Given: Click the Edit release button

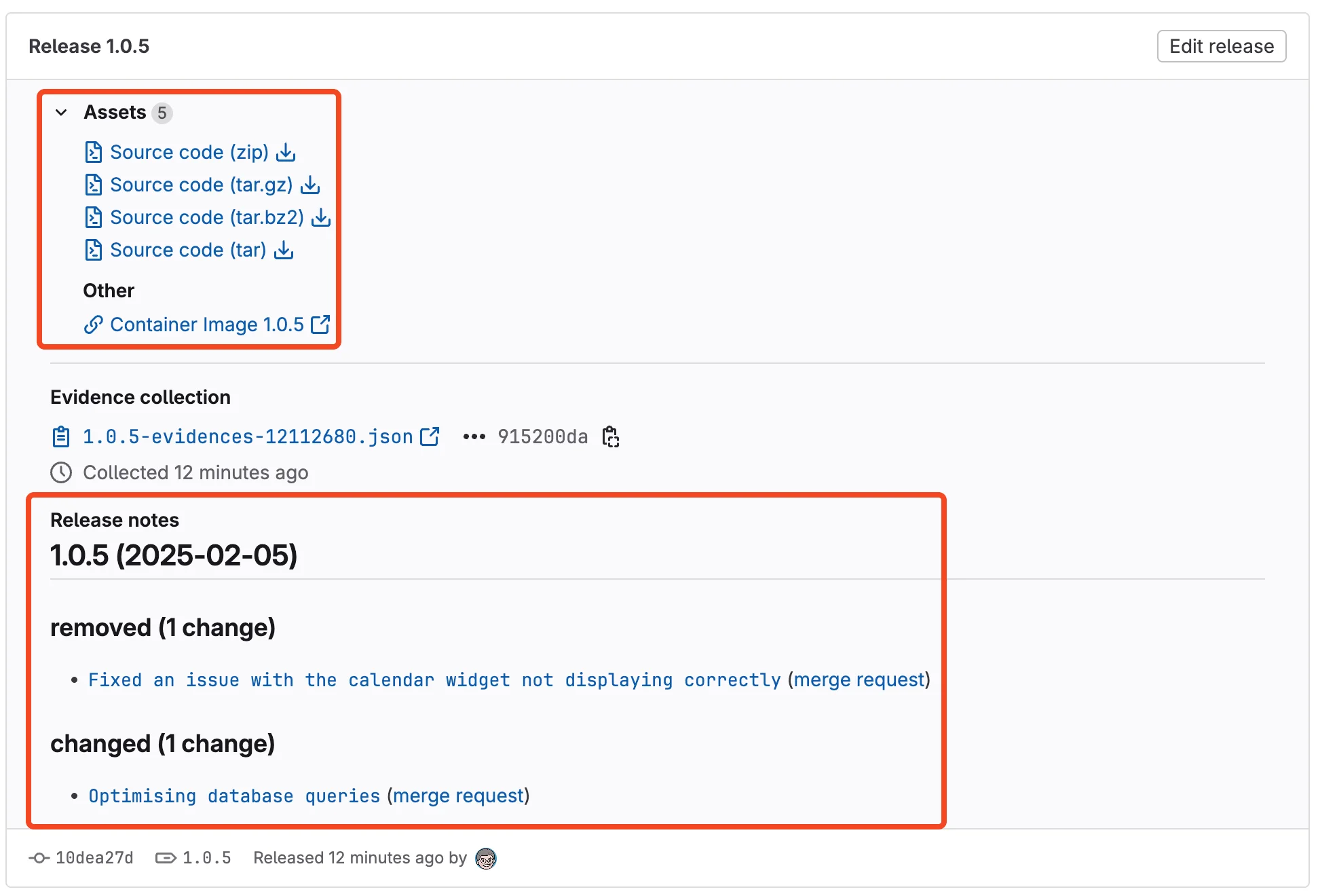Looking at the screenshot, I should (x=1221, y=46).
